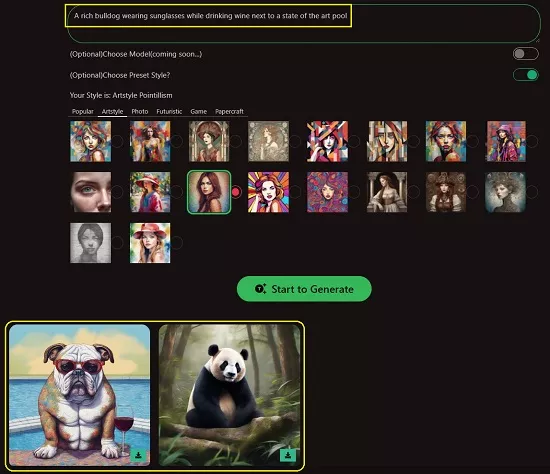
Task: Download the generated bulldog image
Action: tap(138, 455)
